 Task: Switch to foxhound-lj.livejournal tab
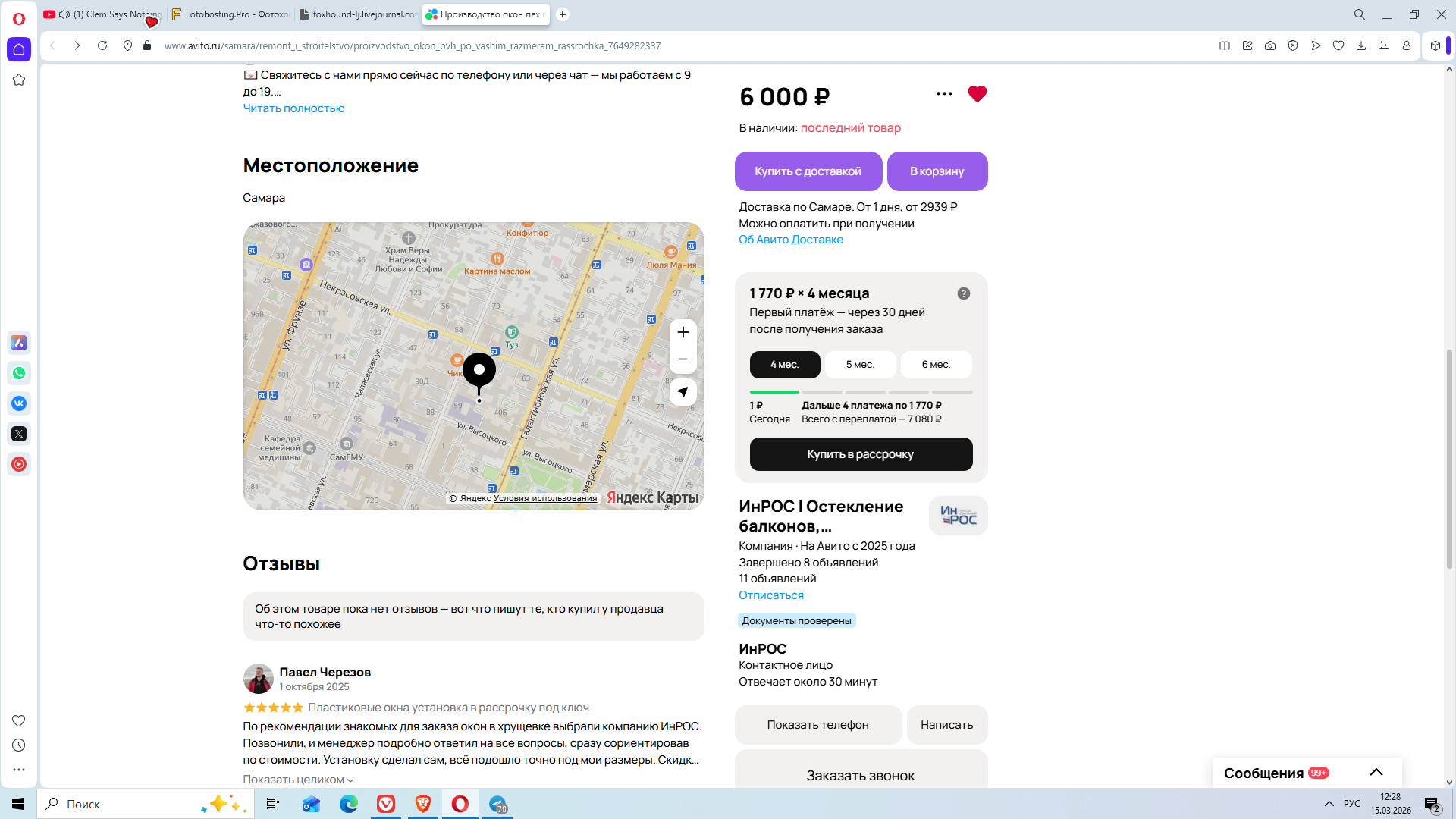[x=358, y=14]
